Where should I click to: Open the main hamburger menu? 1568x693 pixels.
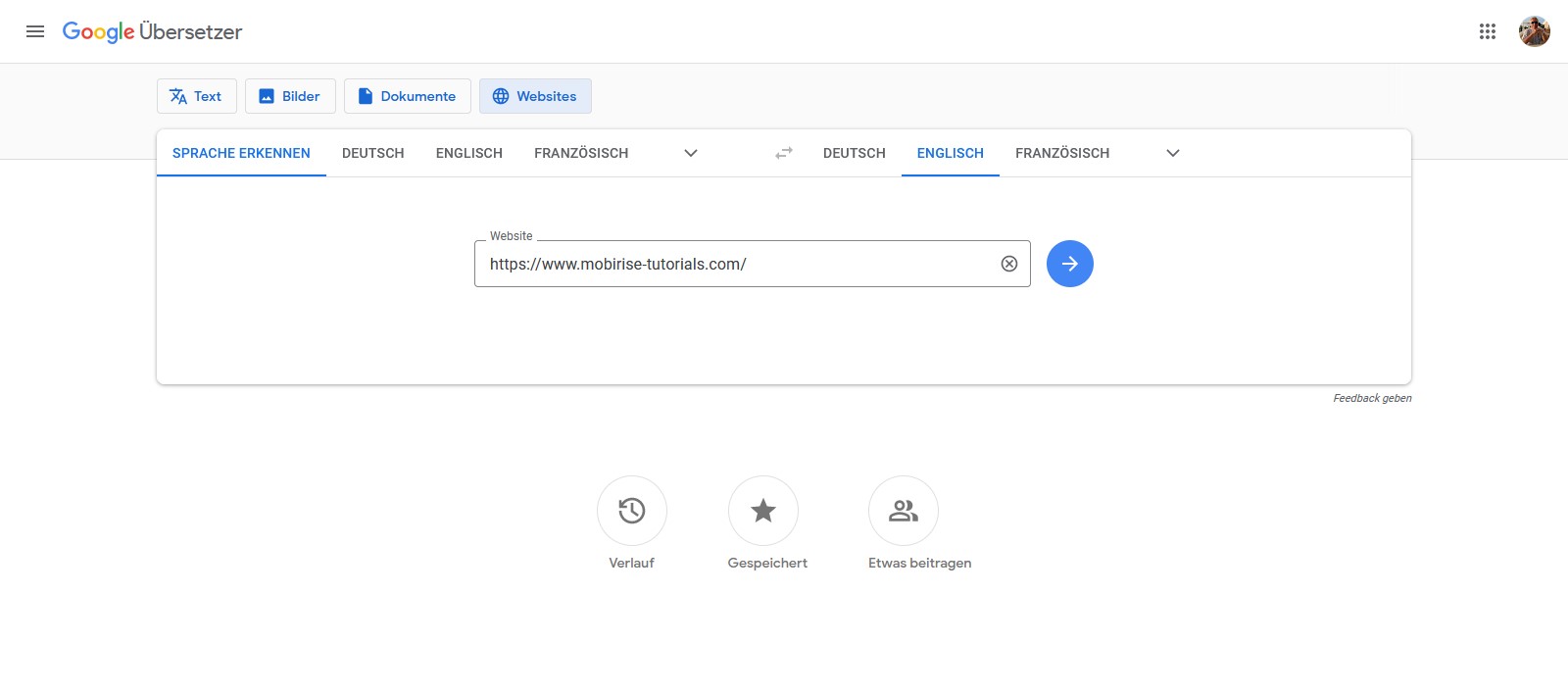point(35,31)
